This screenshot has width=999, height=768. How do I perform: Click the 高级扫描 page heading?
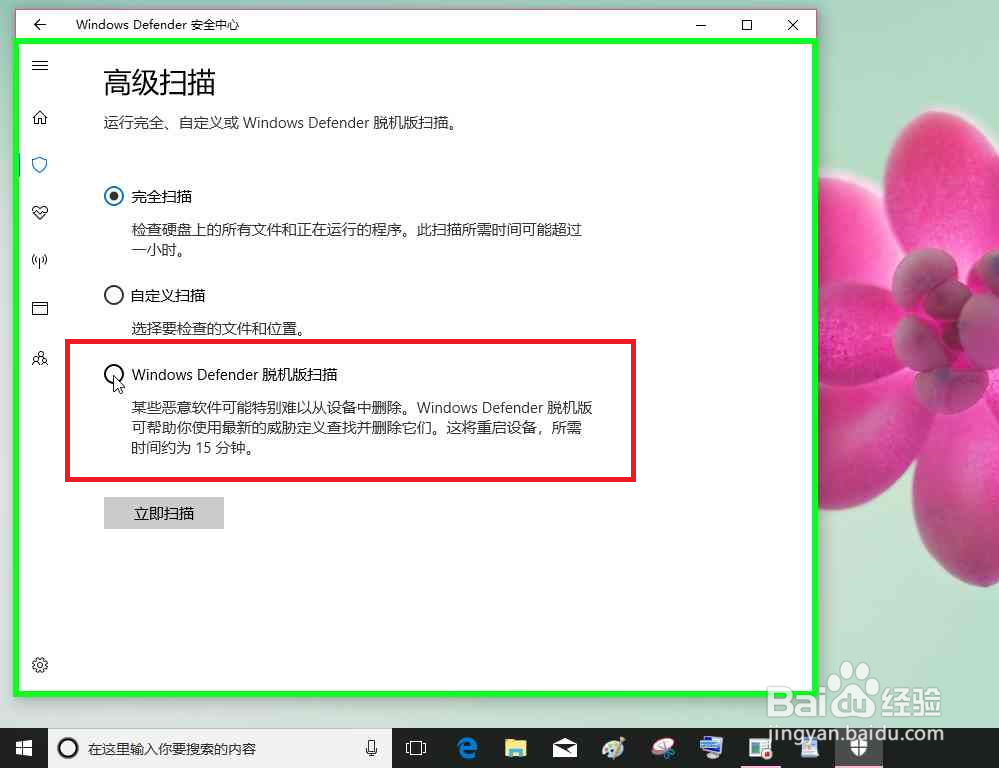[x=159, y=83]
